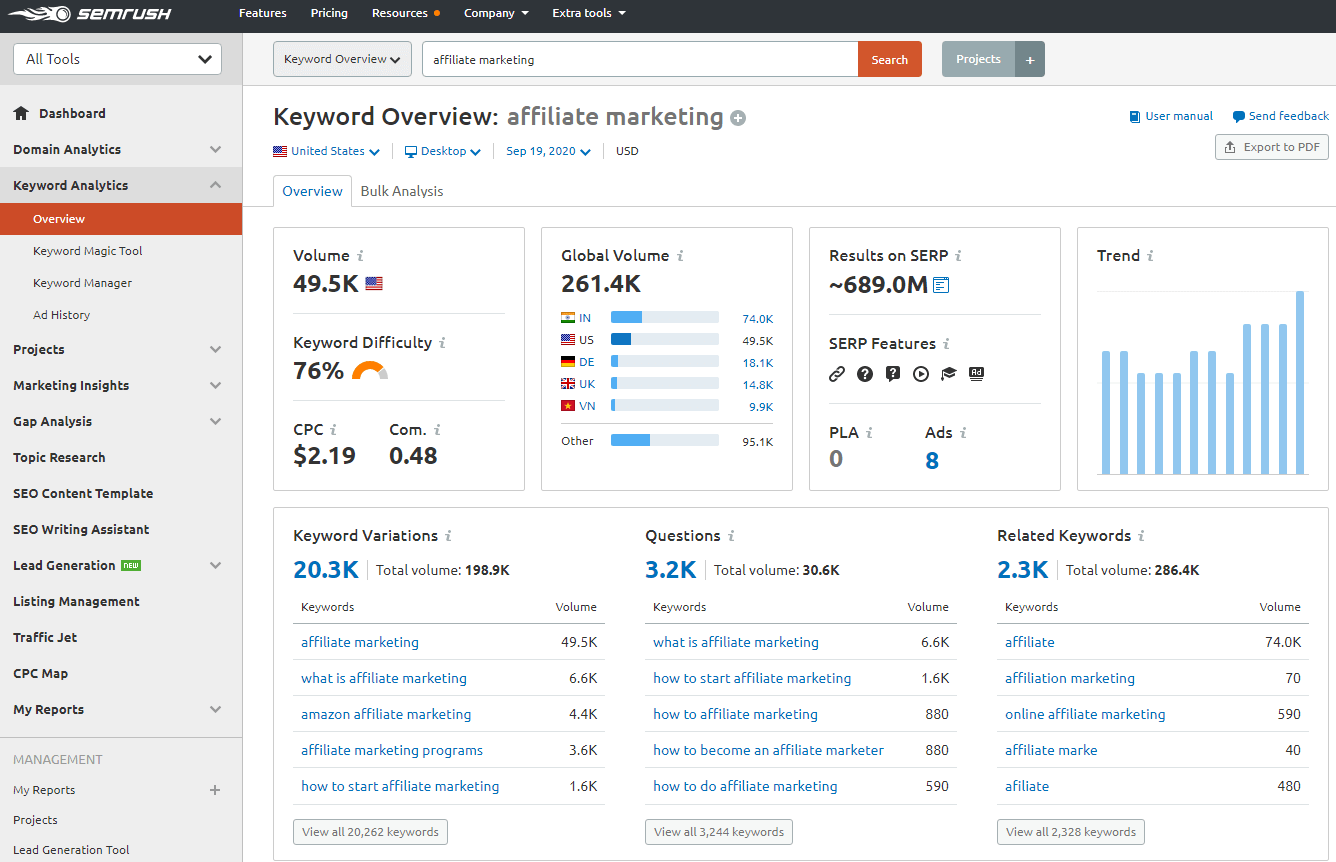Click View all 20,262 keywords button
The width and height of the screenshot is (1336, 862).
(370, 832)
